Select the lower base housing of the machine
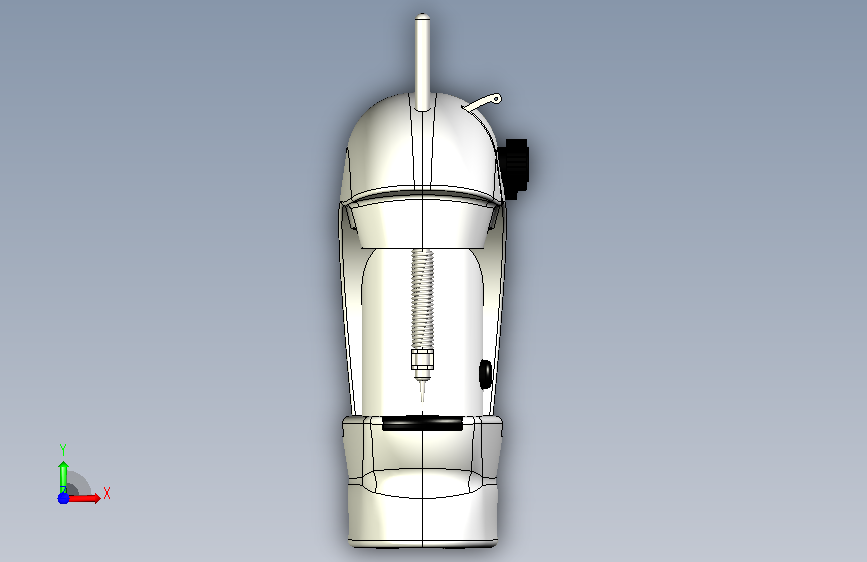The image size is (867, 562). 422,481
